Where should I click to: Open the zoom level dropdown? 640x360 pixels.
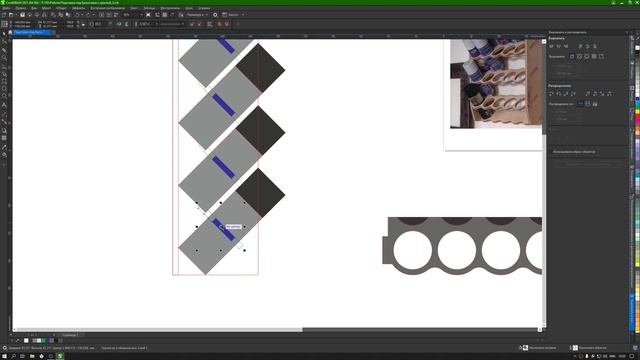point(141,15)
